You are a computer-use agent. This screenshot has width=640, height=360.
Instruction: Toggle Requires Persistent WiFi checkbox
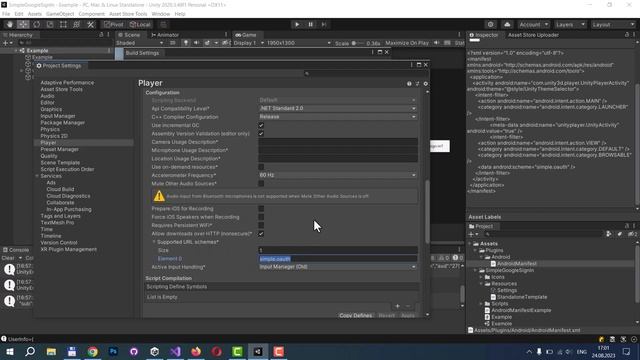pyautogui.click(x=261, y=225)
